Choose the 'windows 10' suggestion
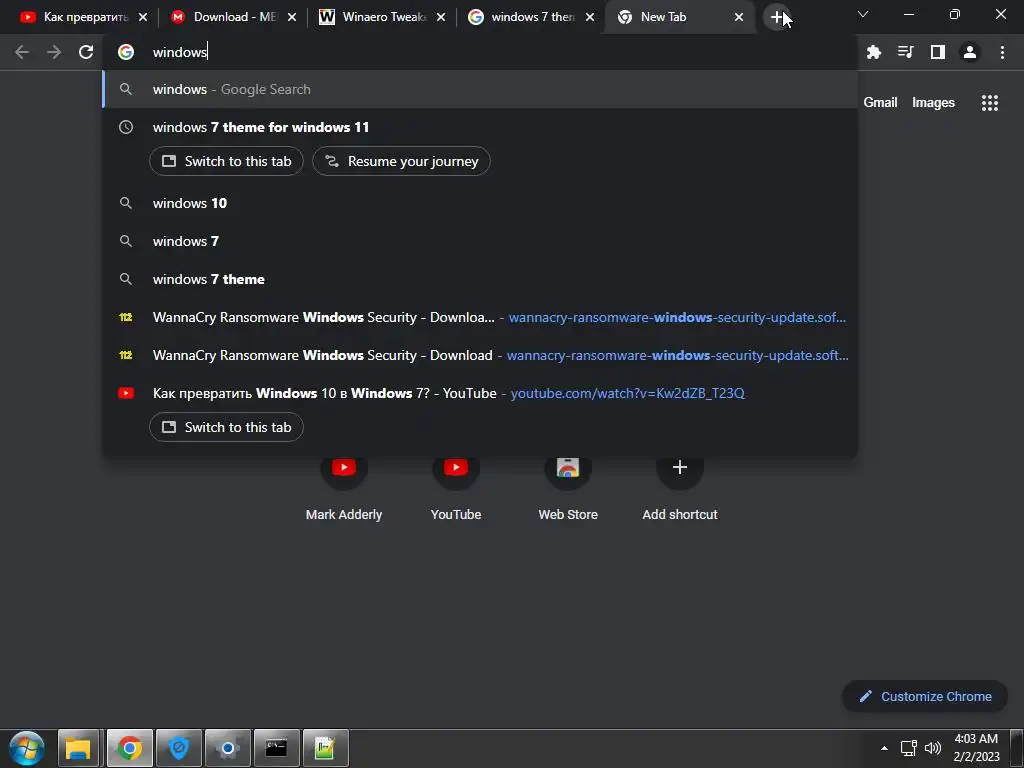The width and height of the screenshot is (1024, 768). point(480,203)
